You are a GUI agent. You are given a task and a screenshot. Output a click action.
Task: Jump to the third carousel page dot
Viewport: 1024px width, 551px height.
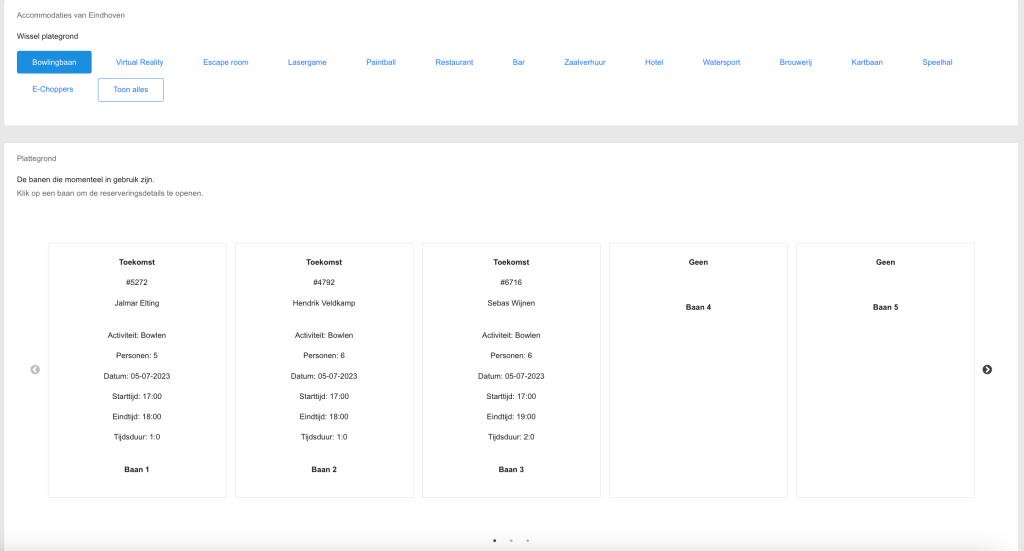coord(527,540)
